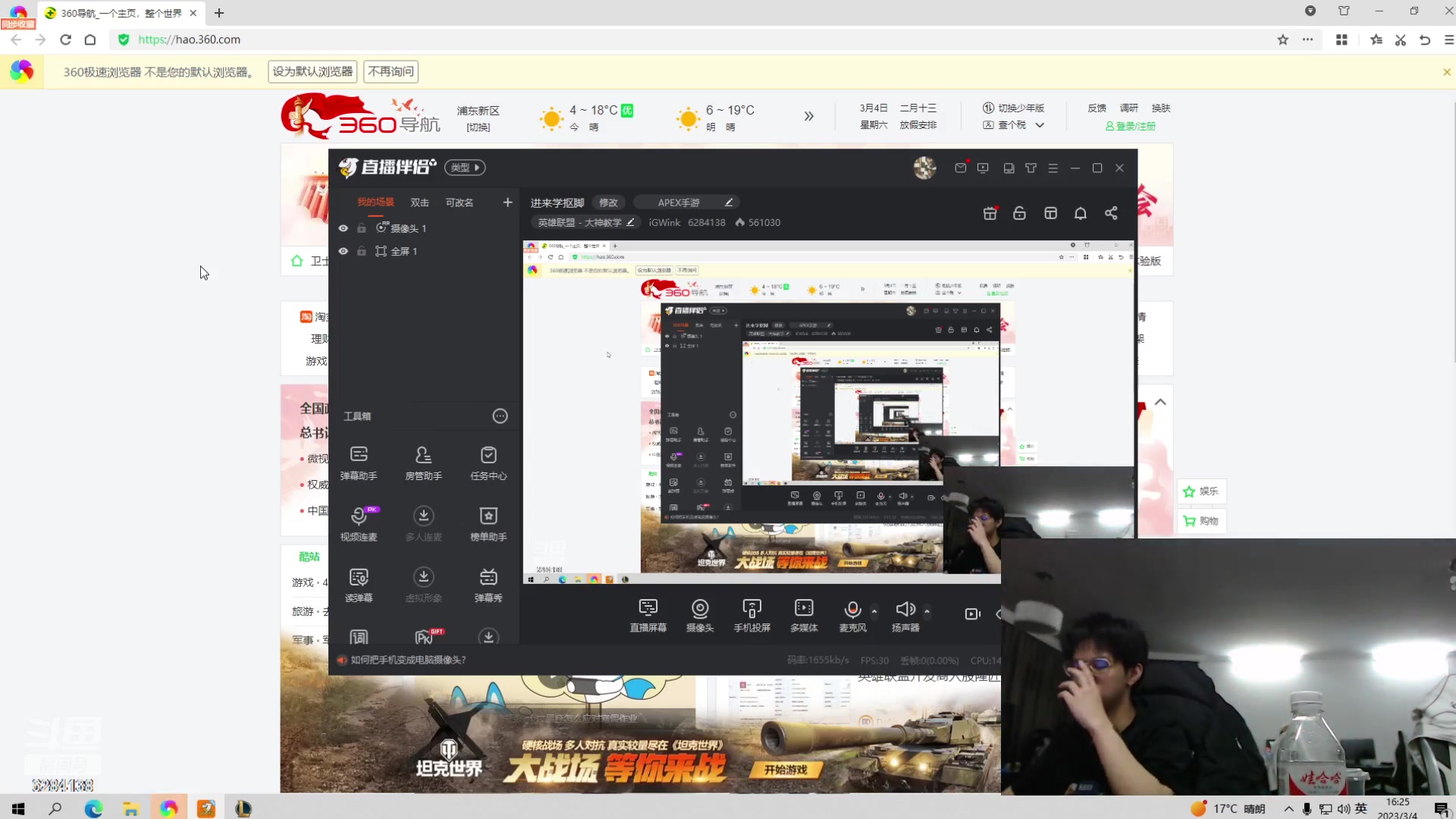1456x819 pixels.
Task: Select the 我的场景 scene tab
Action: [x=375, y=202]
